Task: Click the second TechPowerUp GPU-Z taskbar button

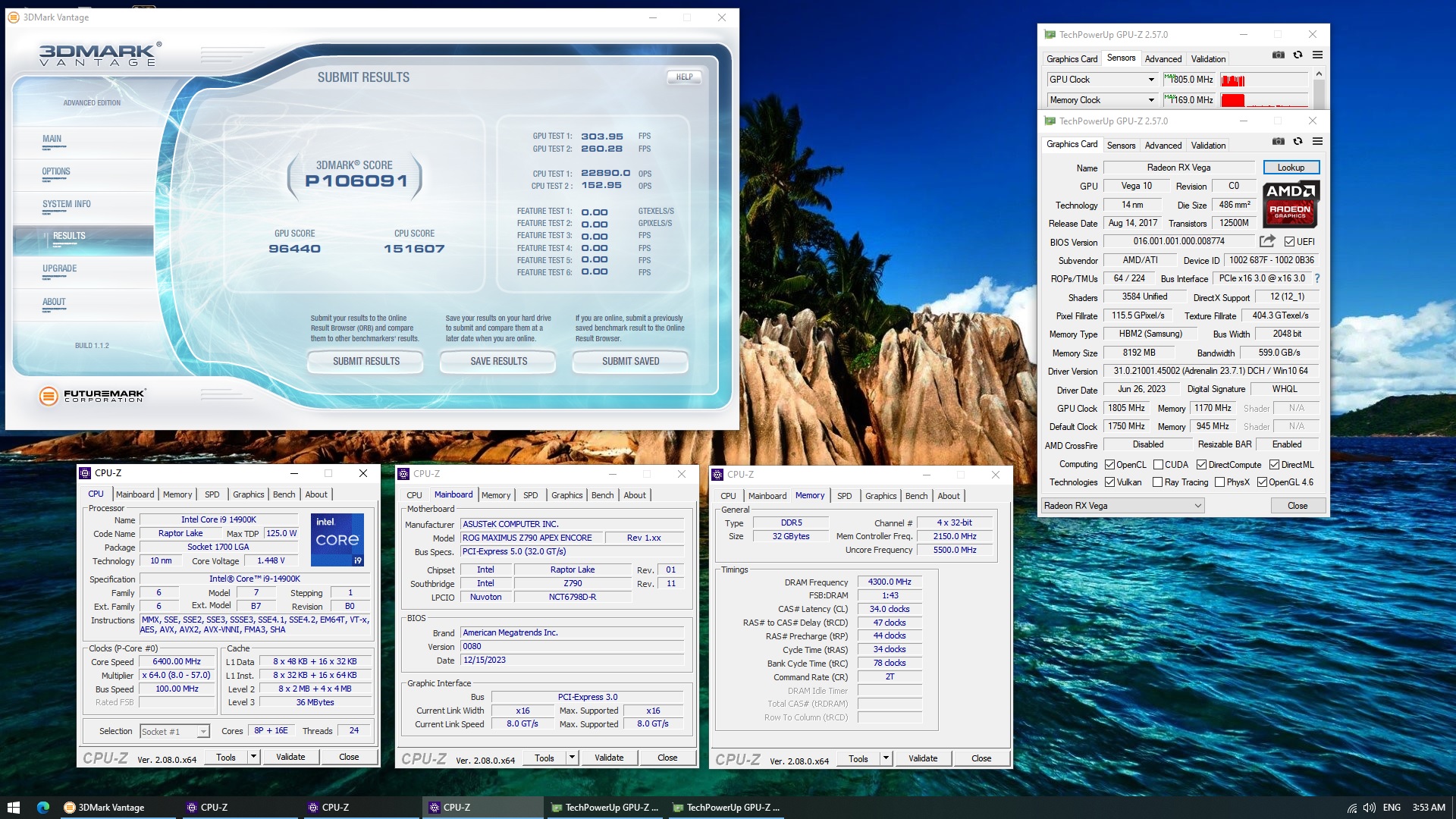Action: click(726, 808)
